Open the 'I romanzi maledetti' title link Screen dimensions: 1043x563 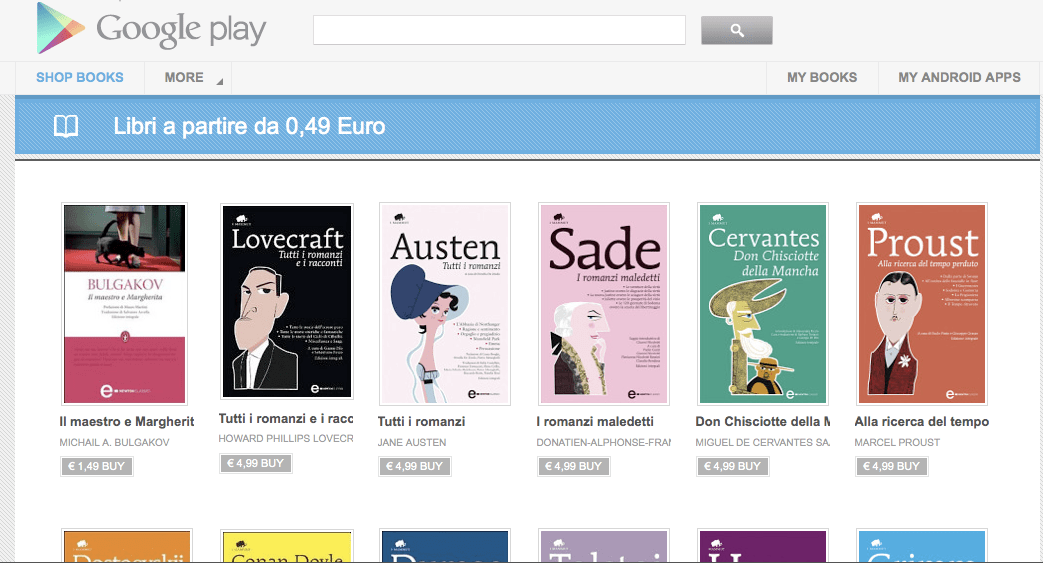tap(595, 421)
